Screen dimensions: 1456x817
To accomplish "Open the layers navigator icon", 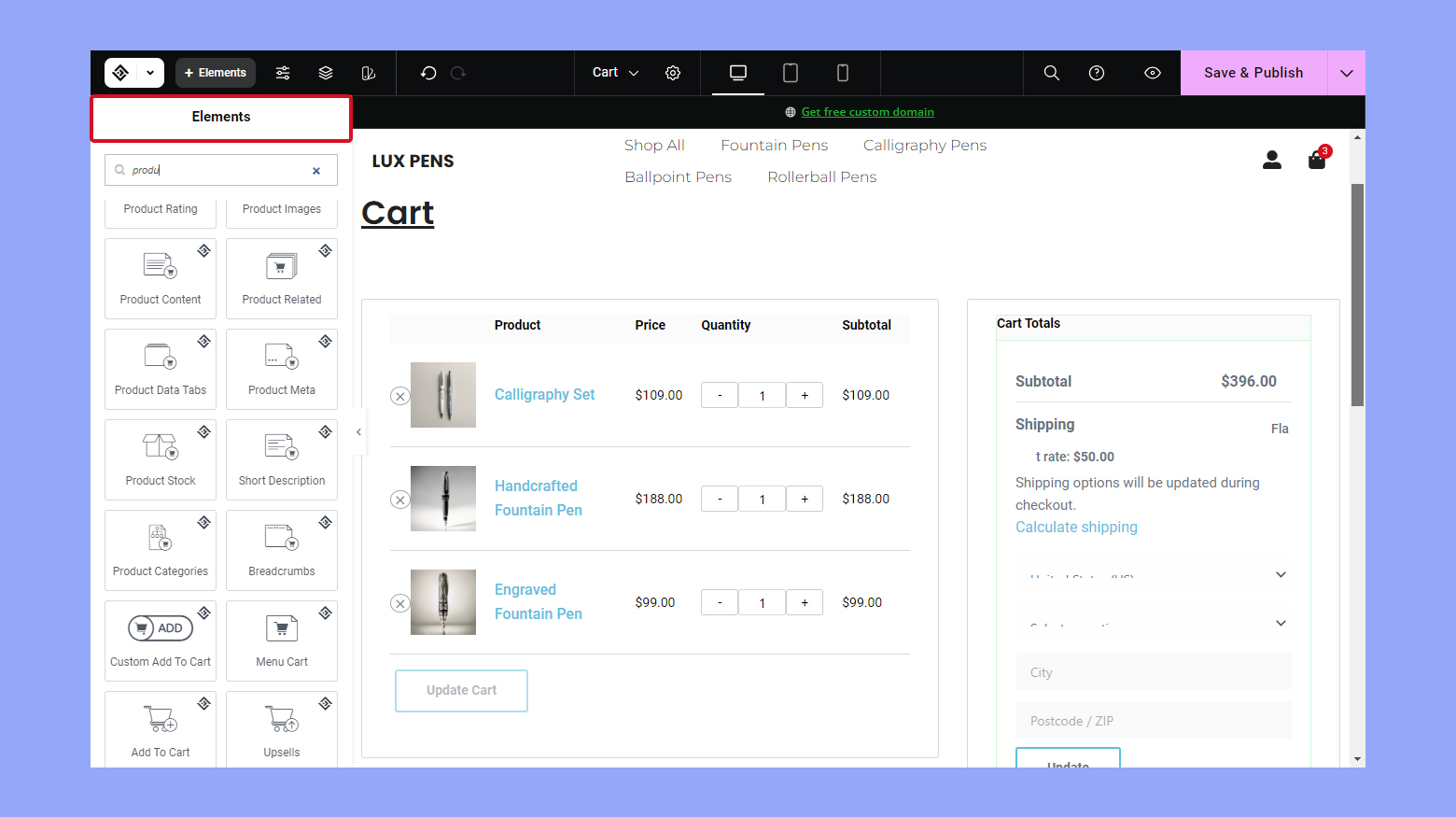I will (x=325, y=72).
